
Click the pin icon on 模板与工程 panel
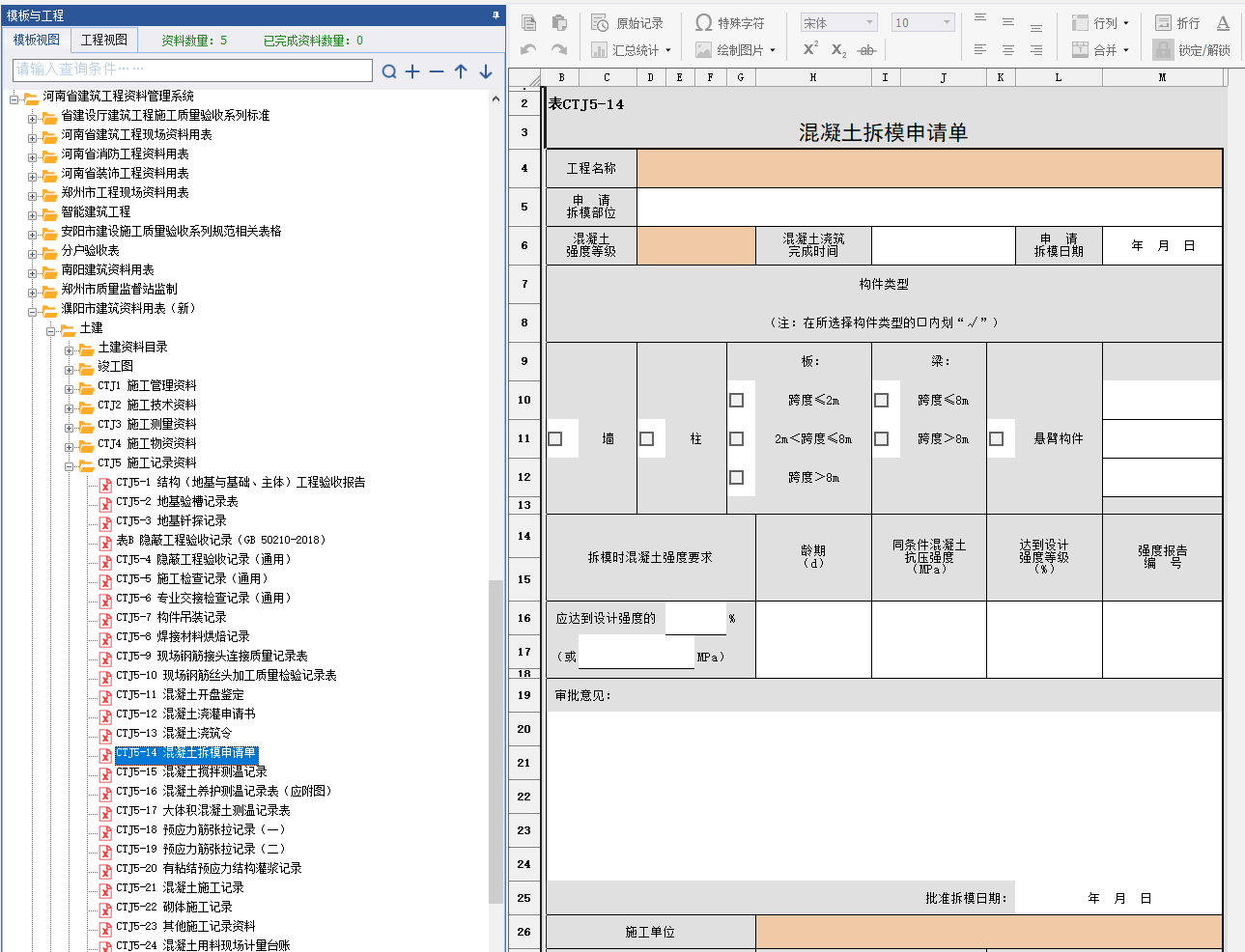(x=495, y=15)
